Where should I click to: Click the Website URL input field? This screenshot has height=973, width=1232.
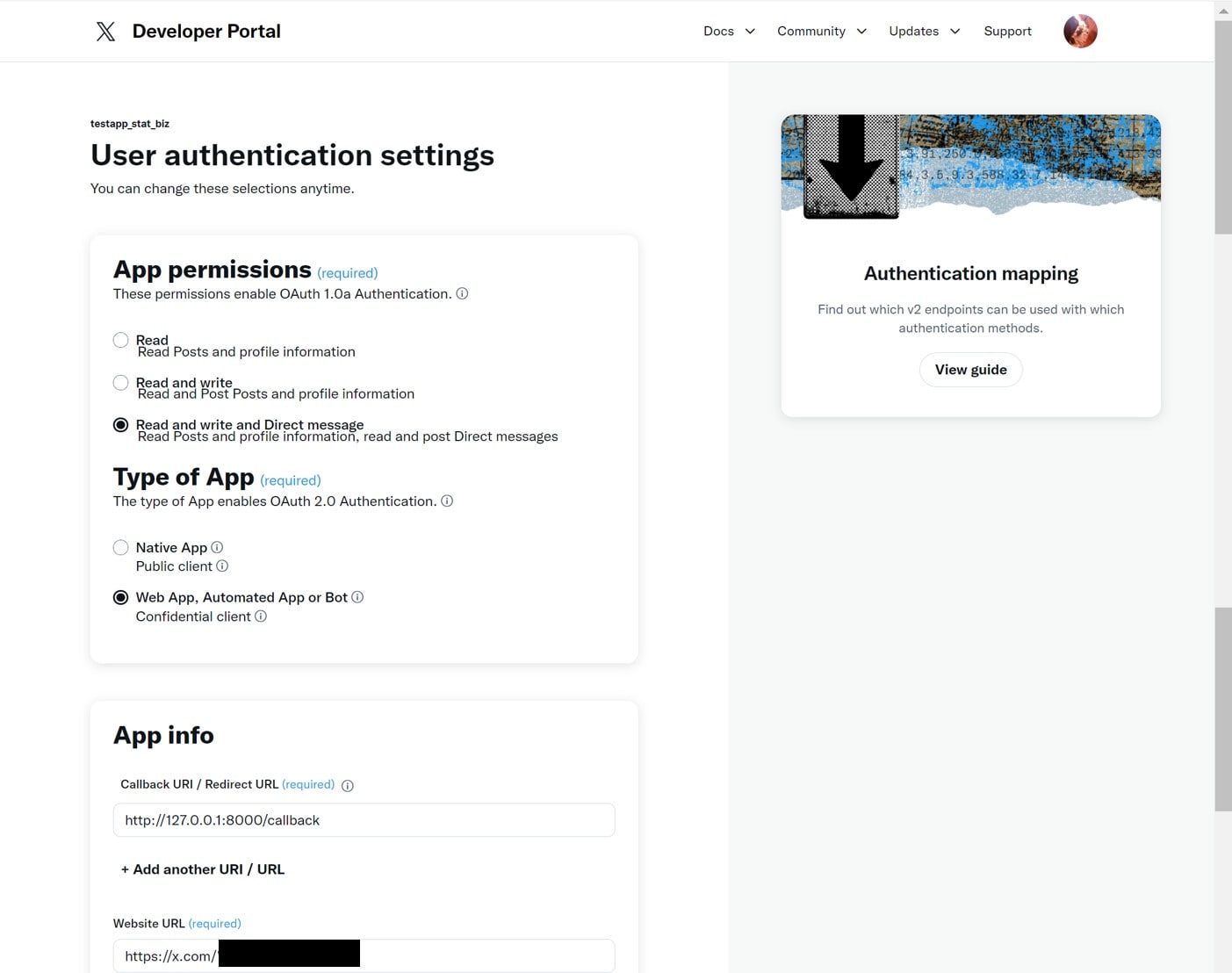click(x=364, y=956)
